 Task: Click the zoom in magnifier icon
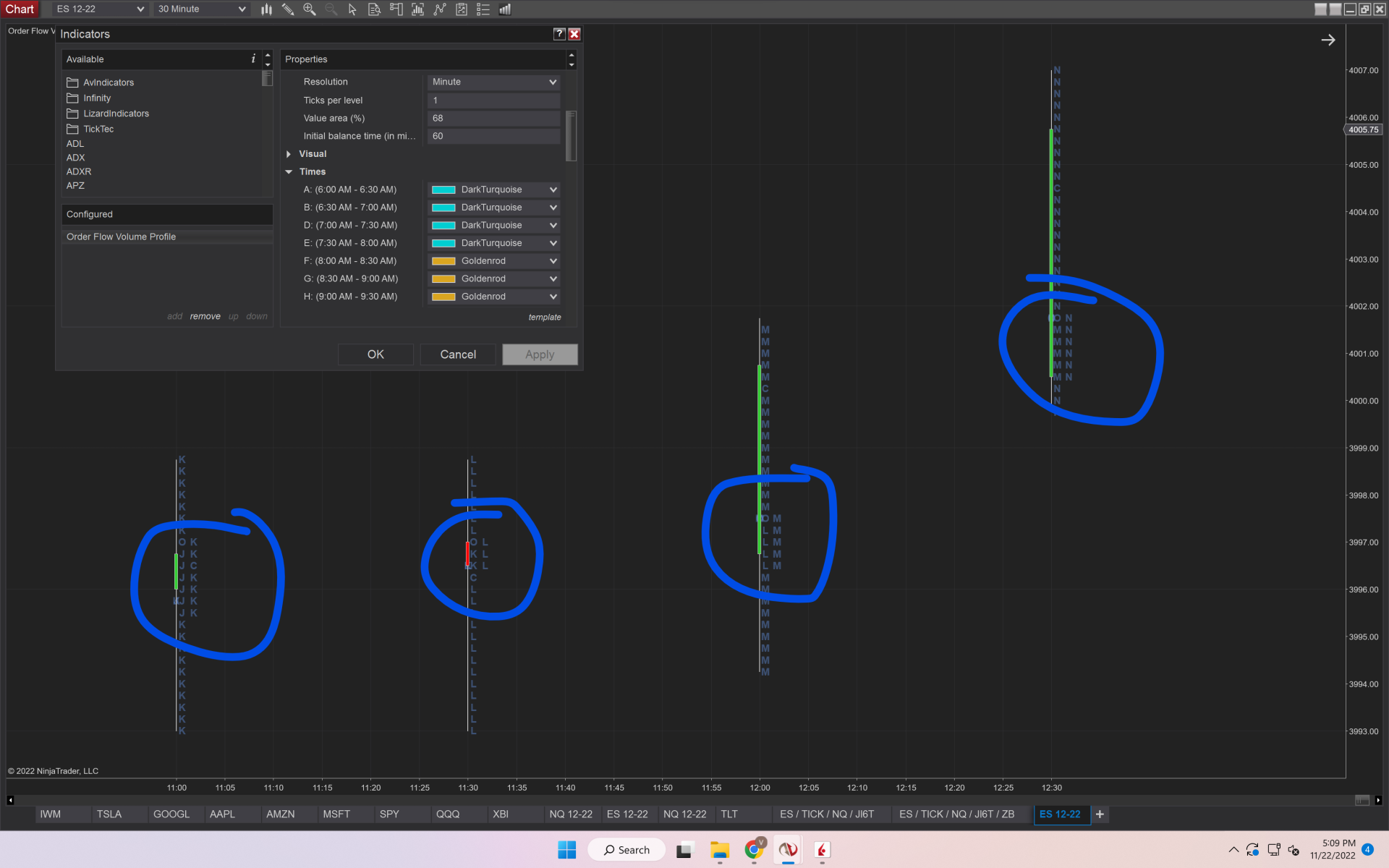pos(310,9)
